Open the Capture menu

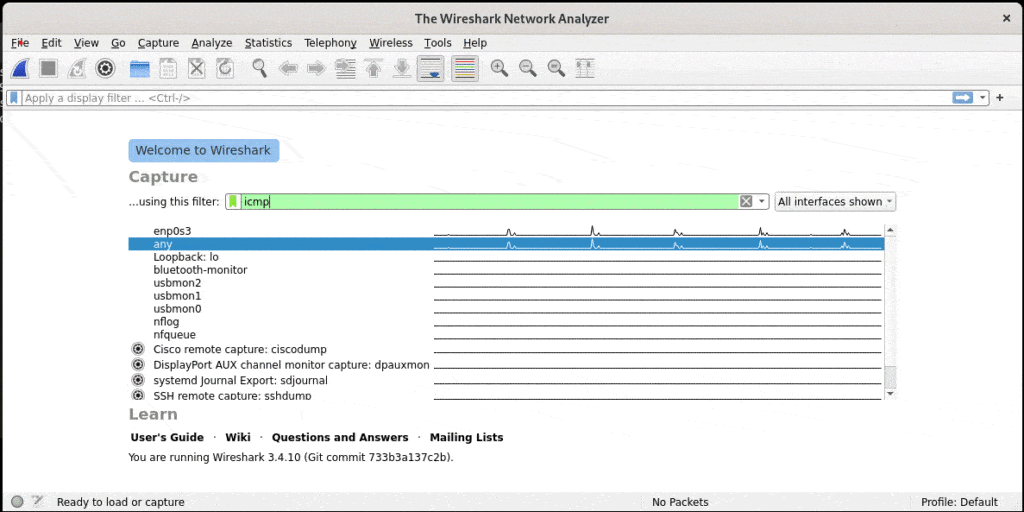158,43
